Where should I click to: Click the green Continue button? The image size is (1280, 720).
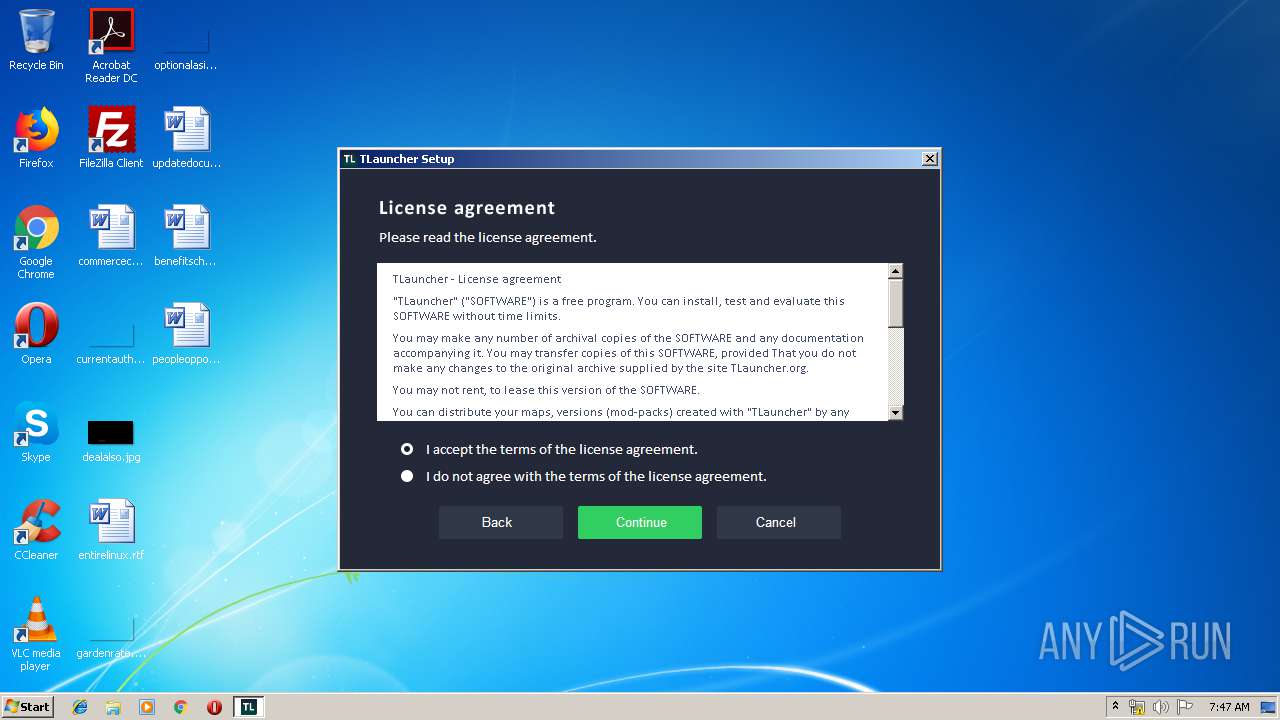coord(640,522)
